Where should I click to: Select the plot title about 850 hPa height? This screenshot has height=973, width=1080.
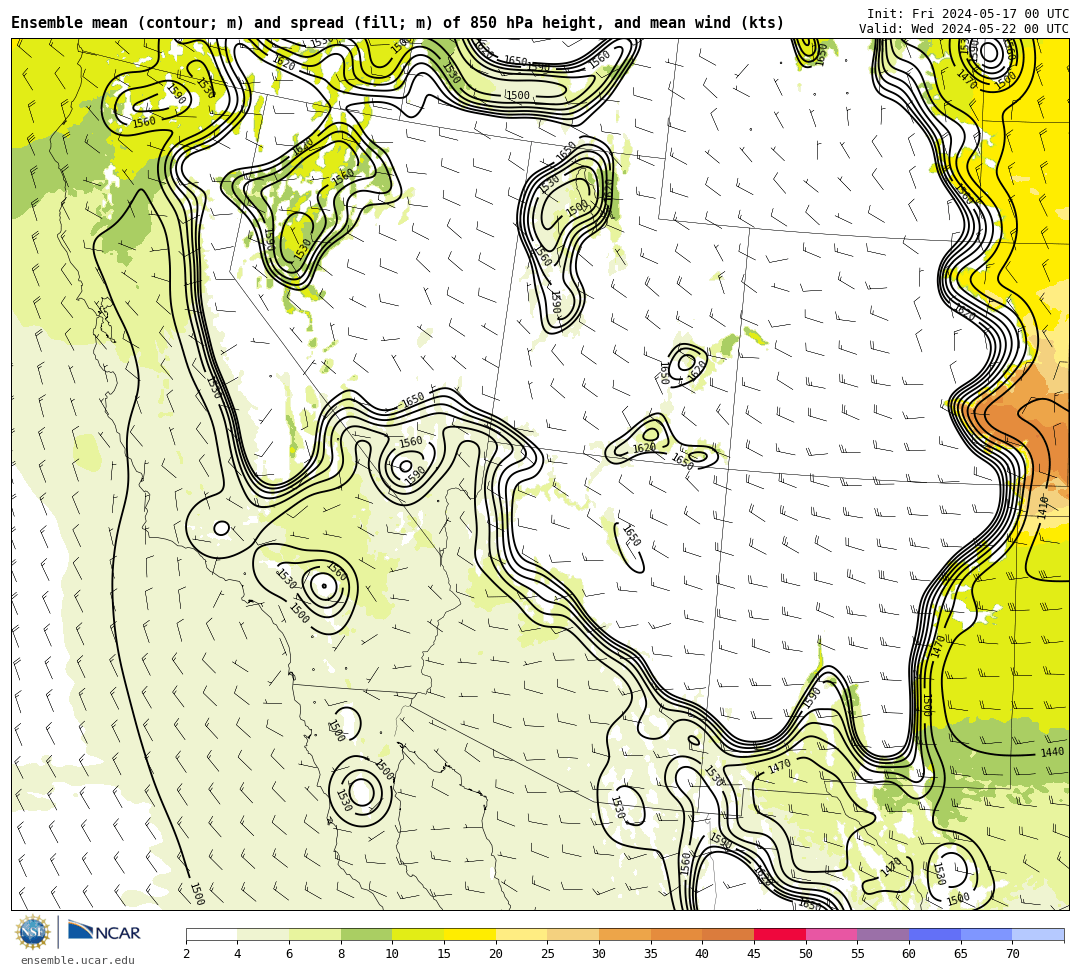397,23
